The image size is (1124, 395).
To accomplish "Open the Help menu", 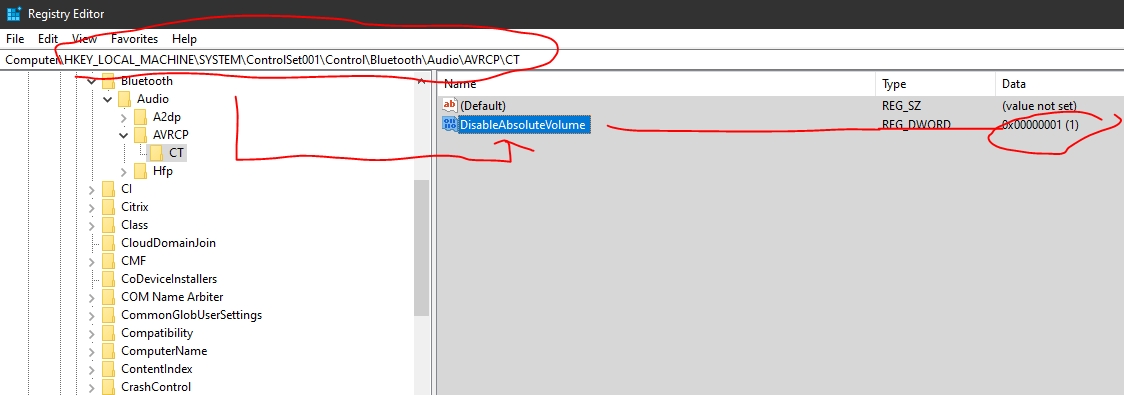I will (x=184, y=39).
